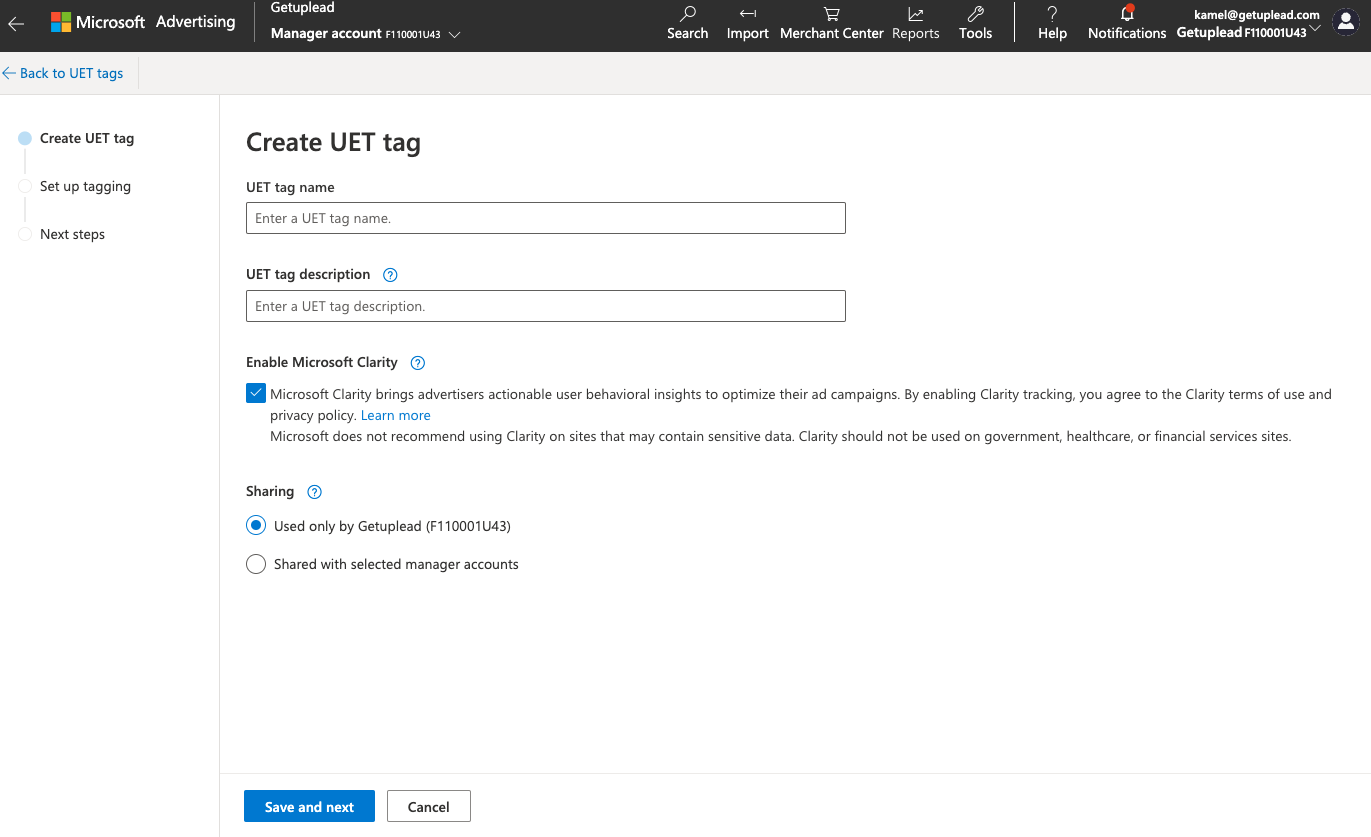Expand the Manager account dropdown
The height and width of the screenshot is (837, 1371).
455,34
